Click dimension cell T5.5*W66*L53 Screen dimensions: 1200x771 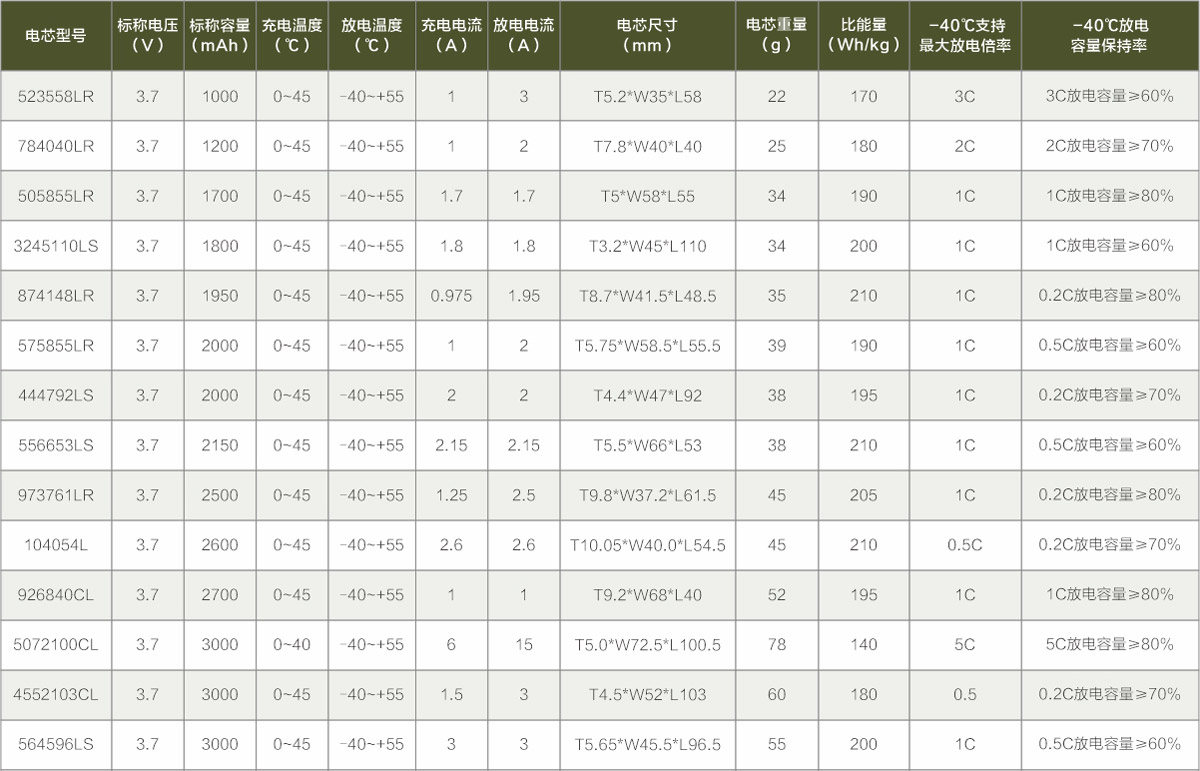point(648,445)
